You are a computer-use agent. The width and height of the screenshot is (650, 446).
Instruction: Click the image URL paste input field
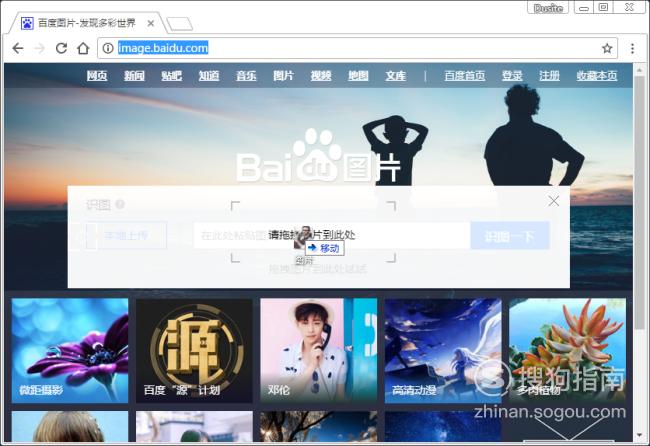coord(332,235)
